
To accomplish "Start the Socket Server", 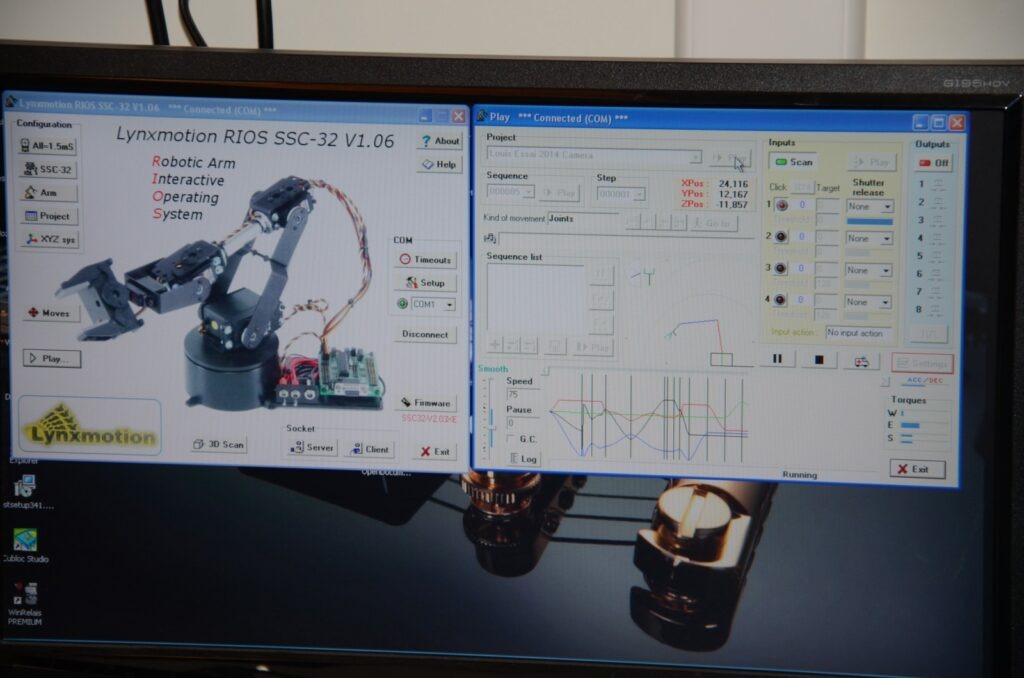I will click(312, 447).
